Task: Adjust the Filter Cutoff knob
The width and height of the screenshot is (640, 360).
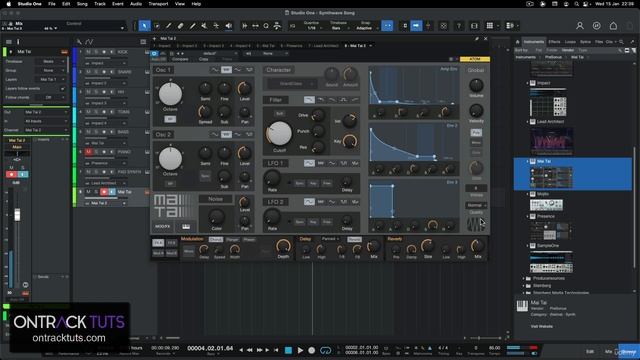Action: click(x=279, y=133)
